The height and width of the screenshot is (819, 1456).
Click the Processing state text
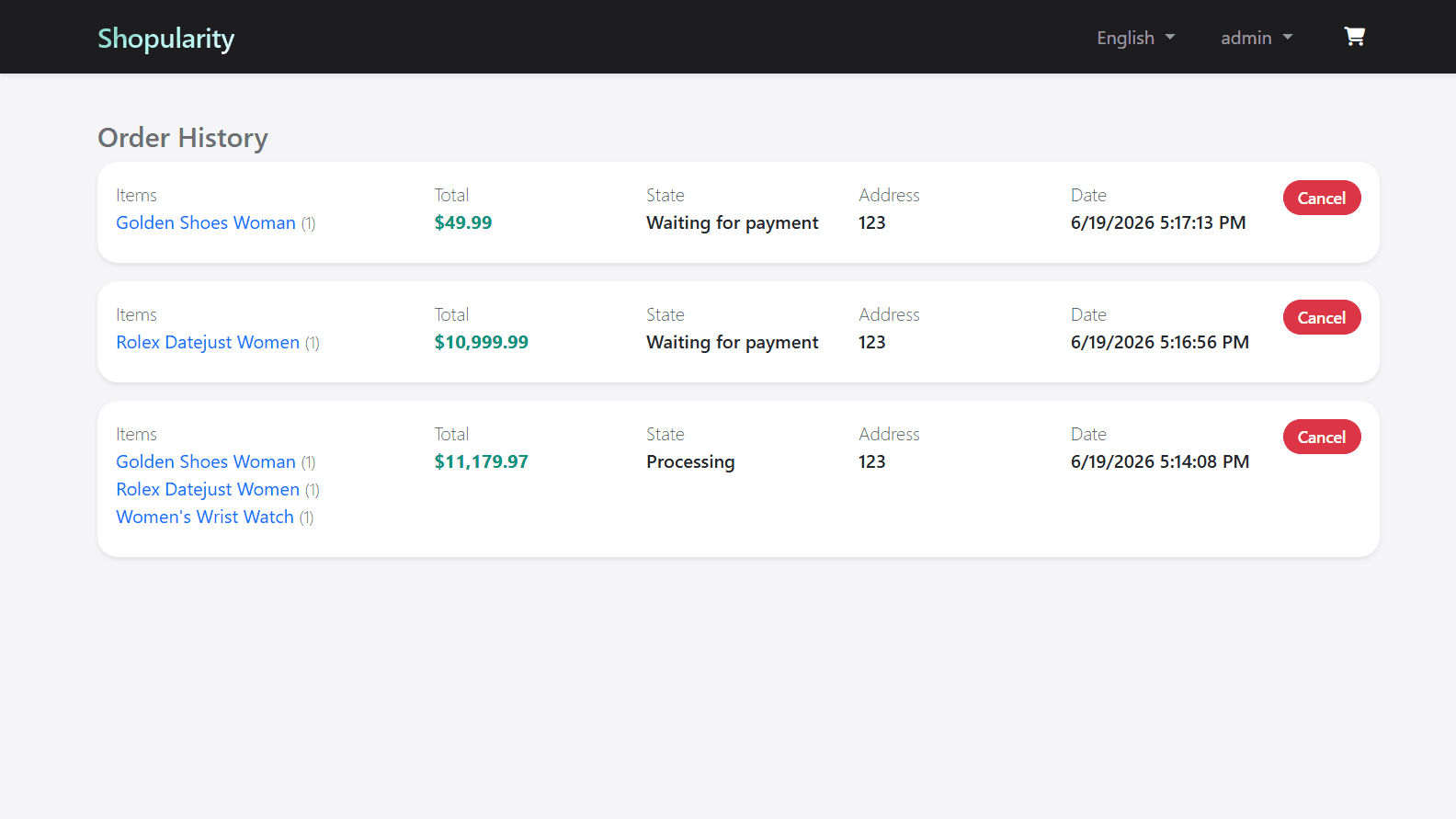tap(690, 461)
